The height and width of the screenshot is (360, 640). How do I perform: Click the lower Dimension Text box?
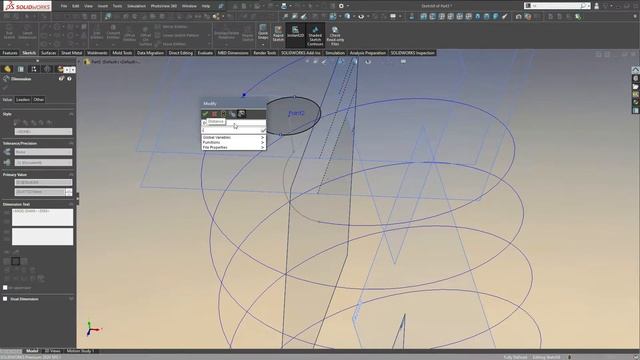[42, 237]
